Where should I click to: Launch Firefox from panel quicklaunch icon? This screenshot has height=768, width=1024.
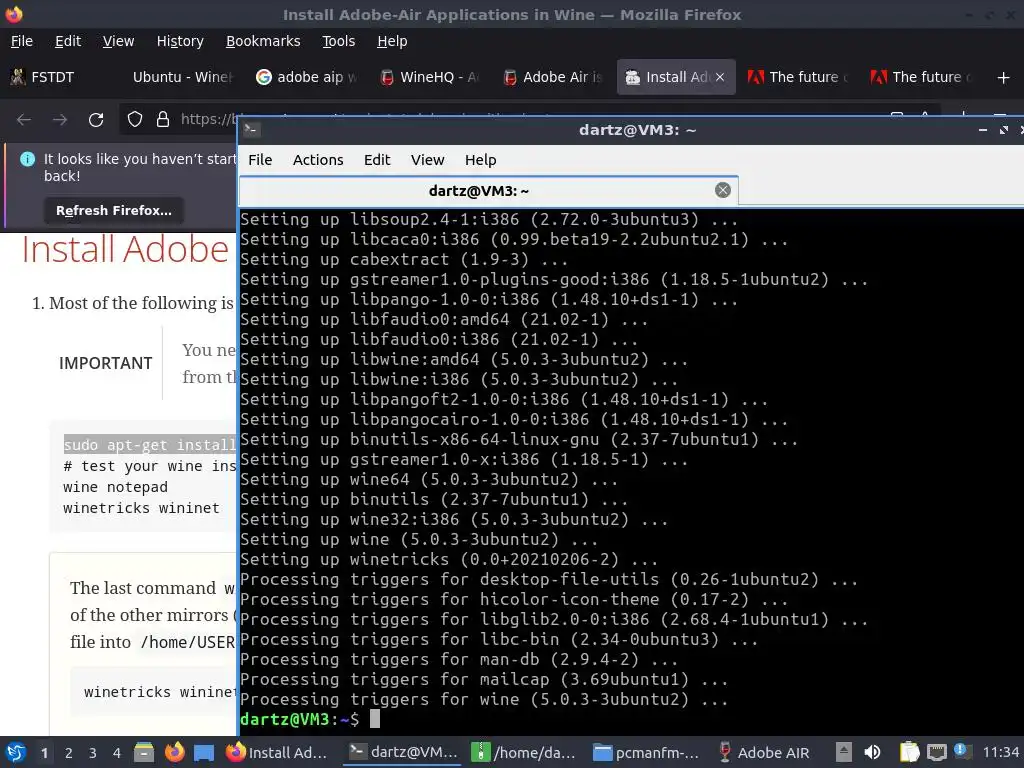point(174,752)
